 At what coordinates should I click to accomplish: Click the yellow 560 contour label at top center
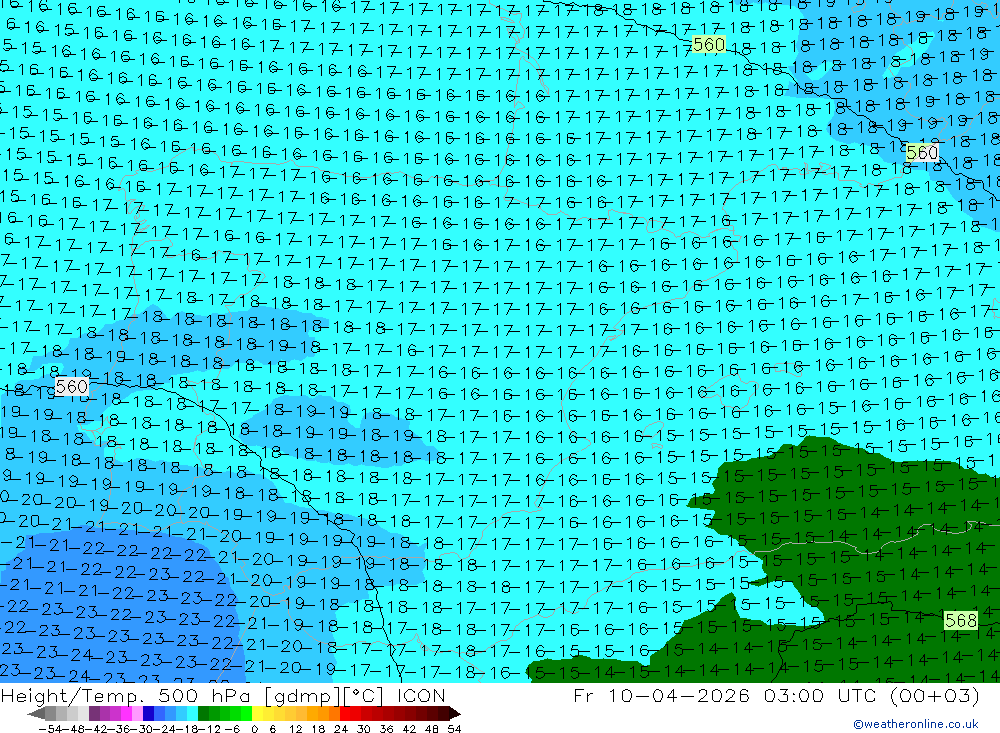[x=709, y=44]
